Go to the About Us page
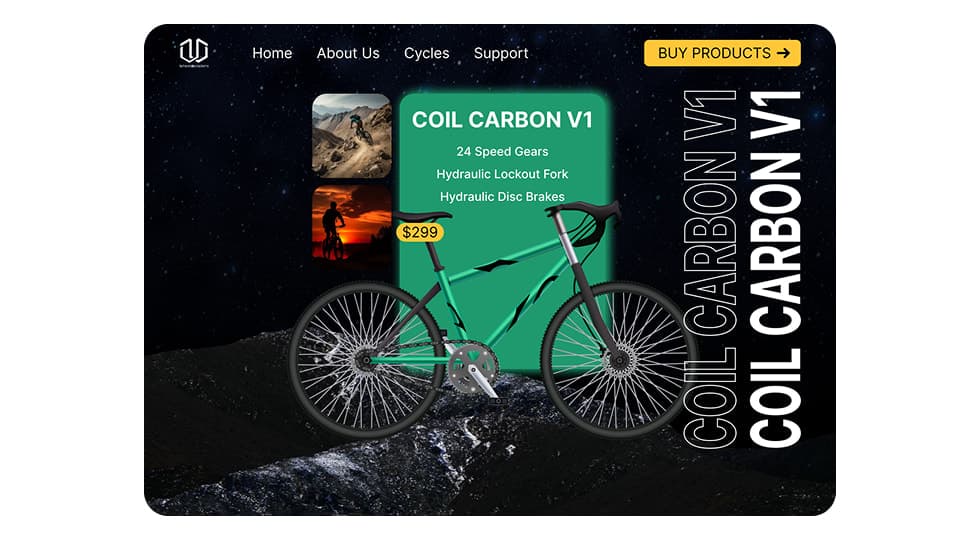Viewport: 980px width, 540px height. [x=348, y=53]
